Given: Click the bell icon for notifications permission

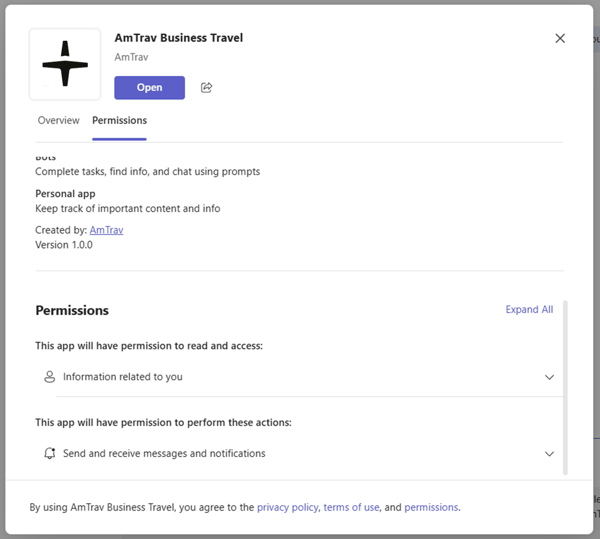Looking at the screenshot, I should [x=50, y=453].
